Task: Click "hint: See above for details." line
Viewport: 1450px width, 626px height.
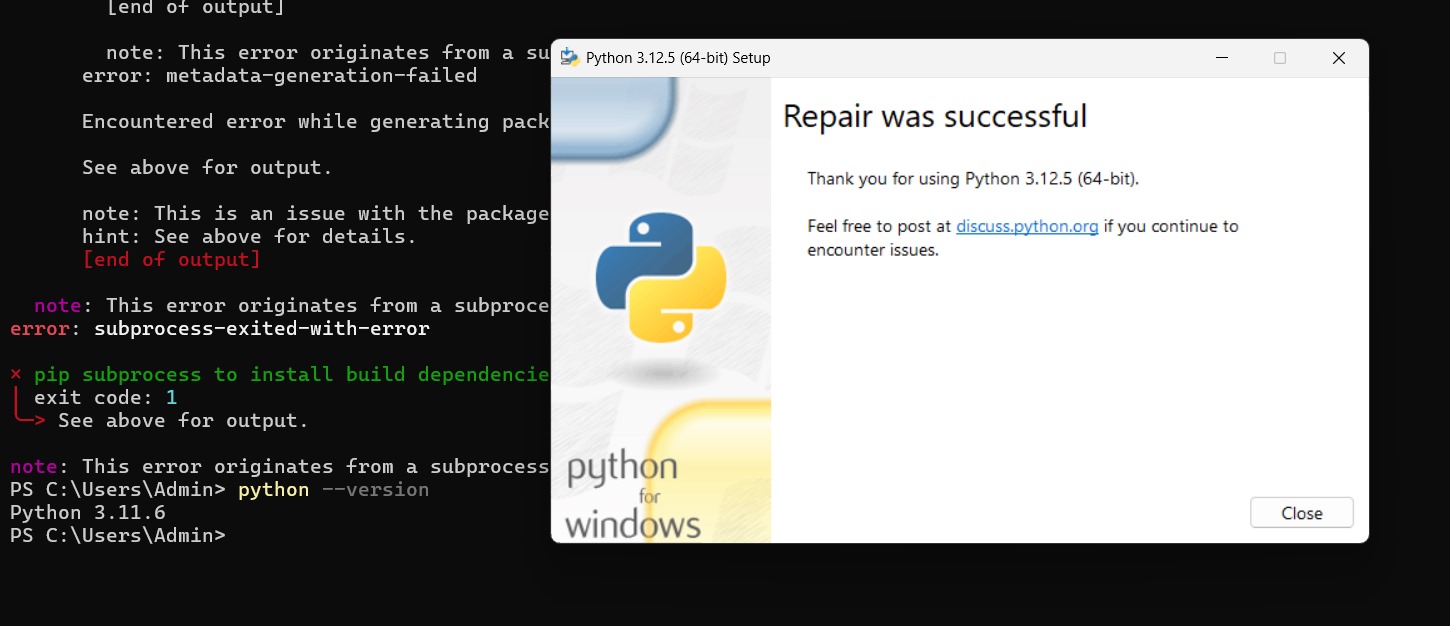Action: coord(249,237)
